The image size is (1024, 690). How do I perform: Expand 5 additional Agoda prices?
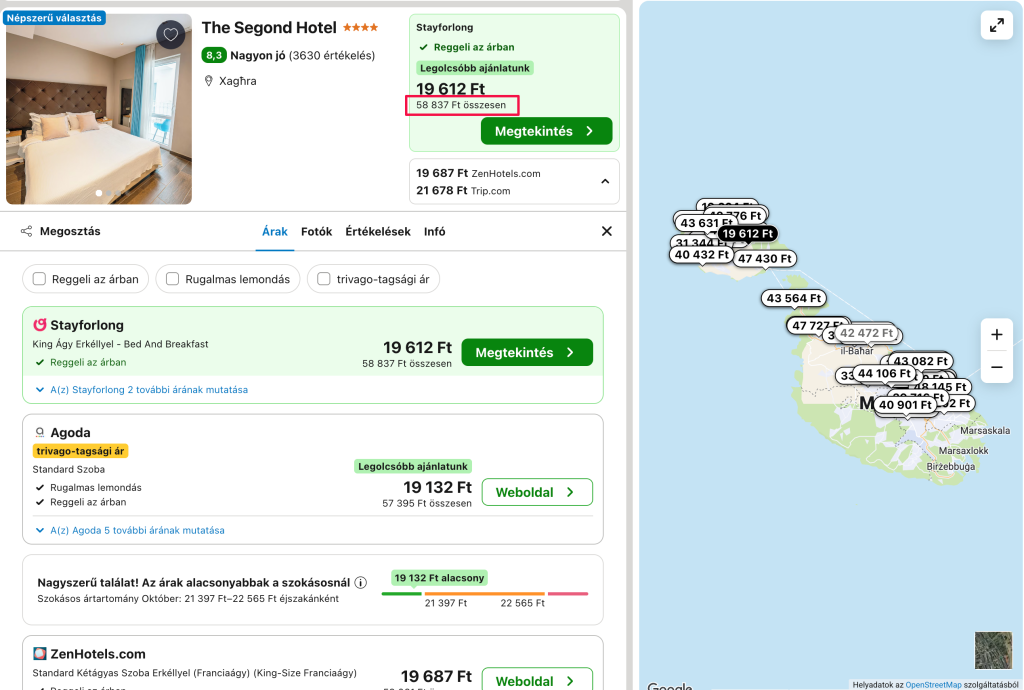click(130, 530)
